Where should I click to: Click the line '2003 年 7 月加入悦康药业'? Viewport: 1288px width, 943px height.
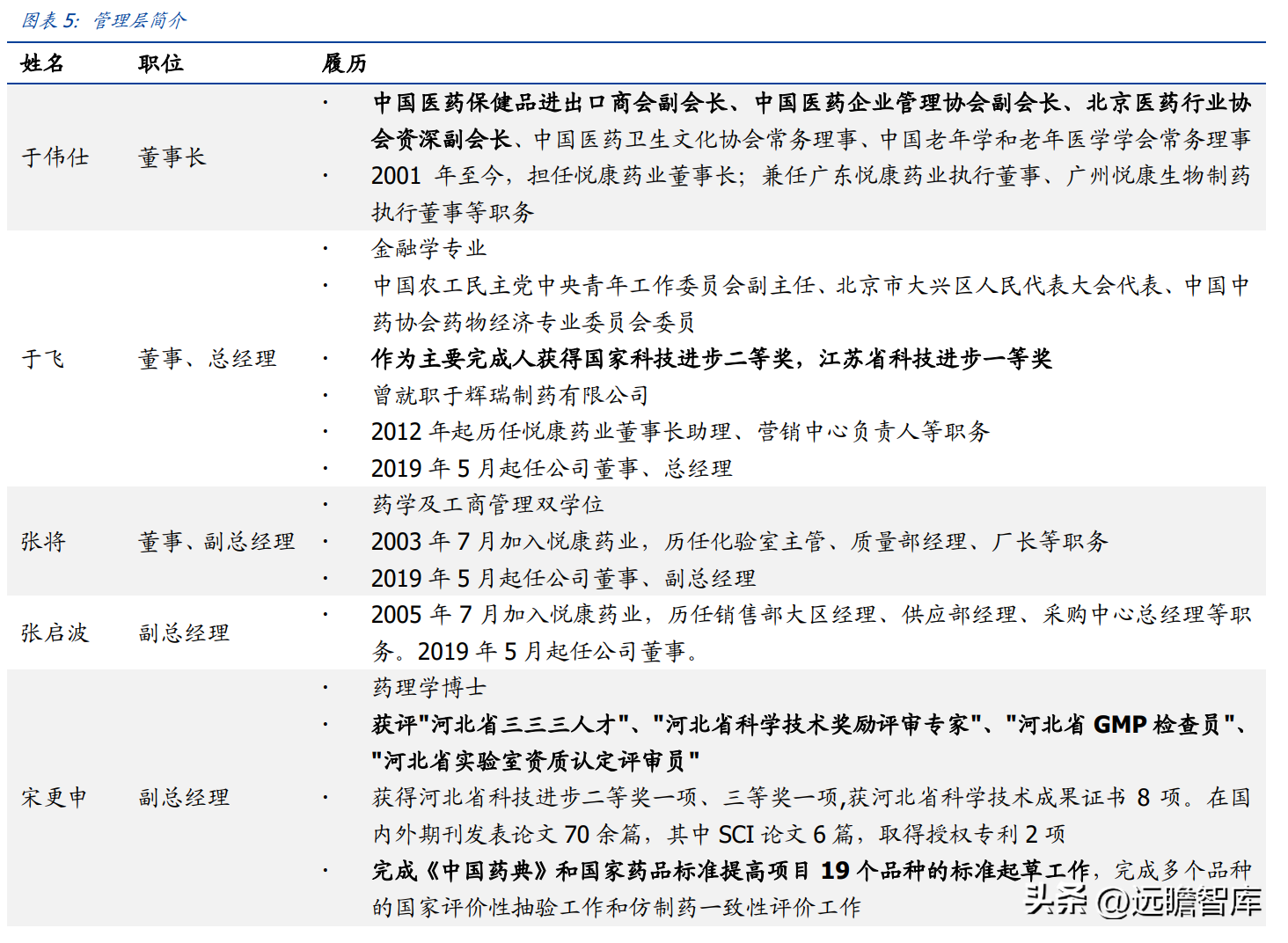point(740,542)
